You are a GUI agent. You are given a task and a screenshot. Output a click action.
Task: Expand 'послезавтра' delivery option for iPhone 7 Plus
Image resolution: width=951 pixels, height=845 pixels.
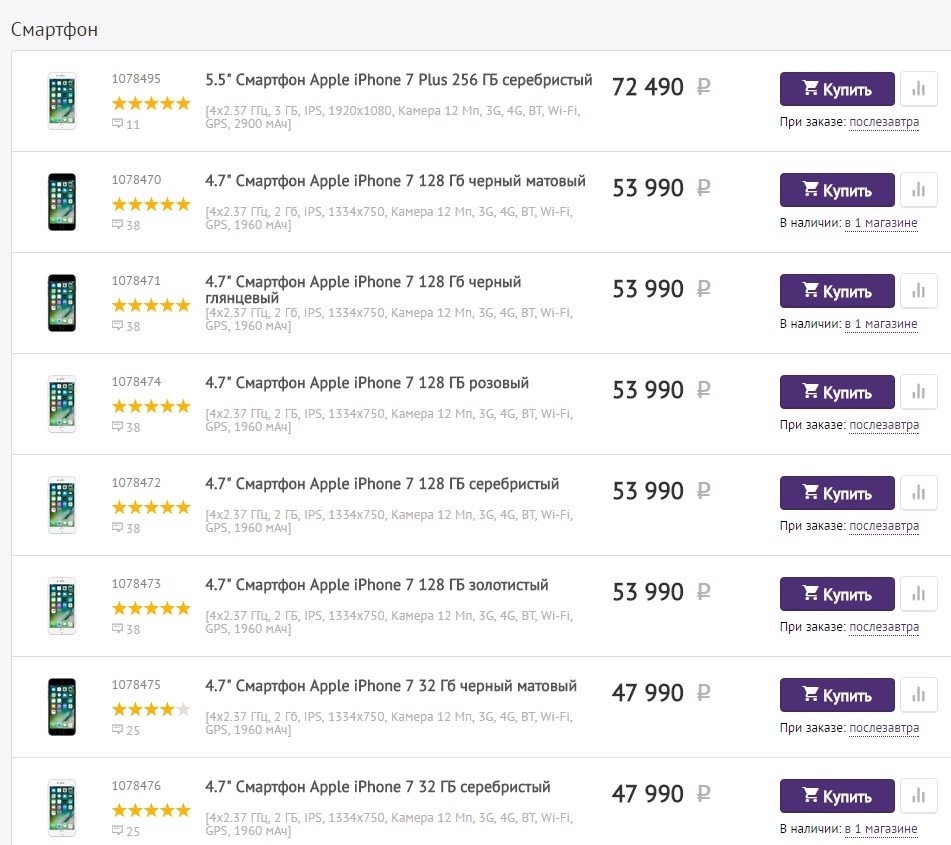point(883,122)
